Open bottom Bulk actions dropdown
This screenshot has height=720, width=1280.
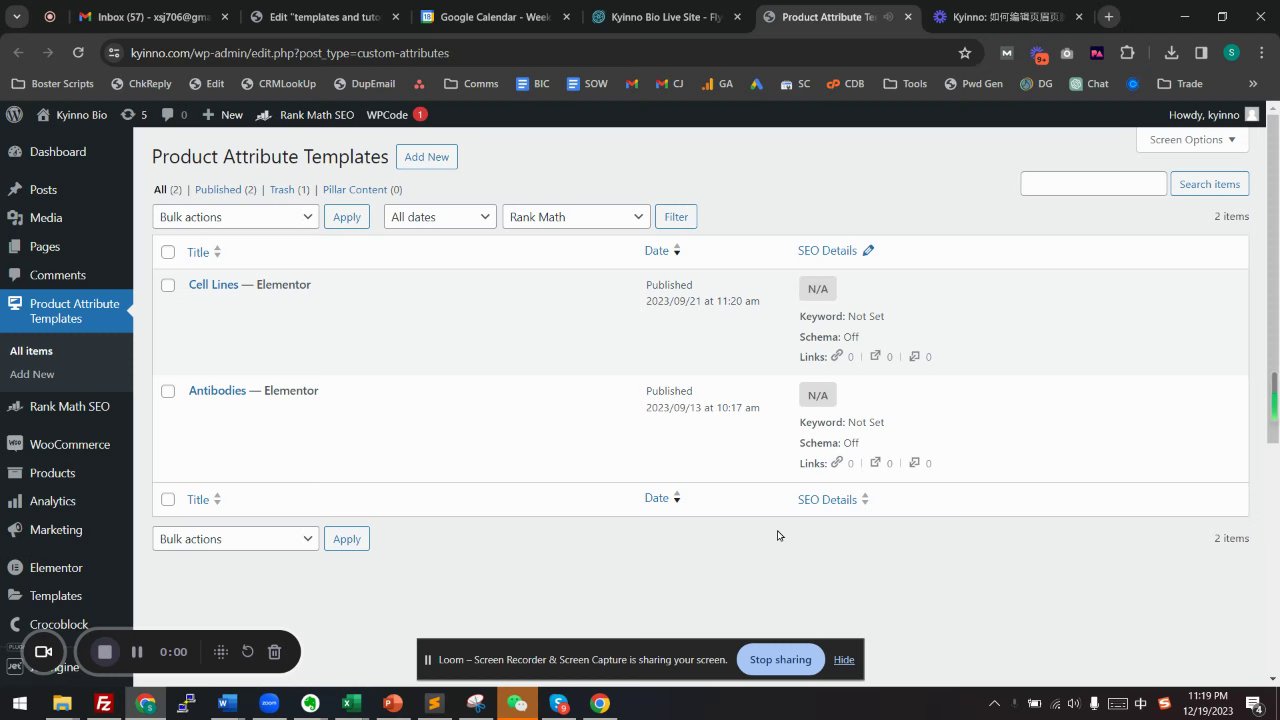tap(236, 539)
